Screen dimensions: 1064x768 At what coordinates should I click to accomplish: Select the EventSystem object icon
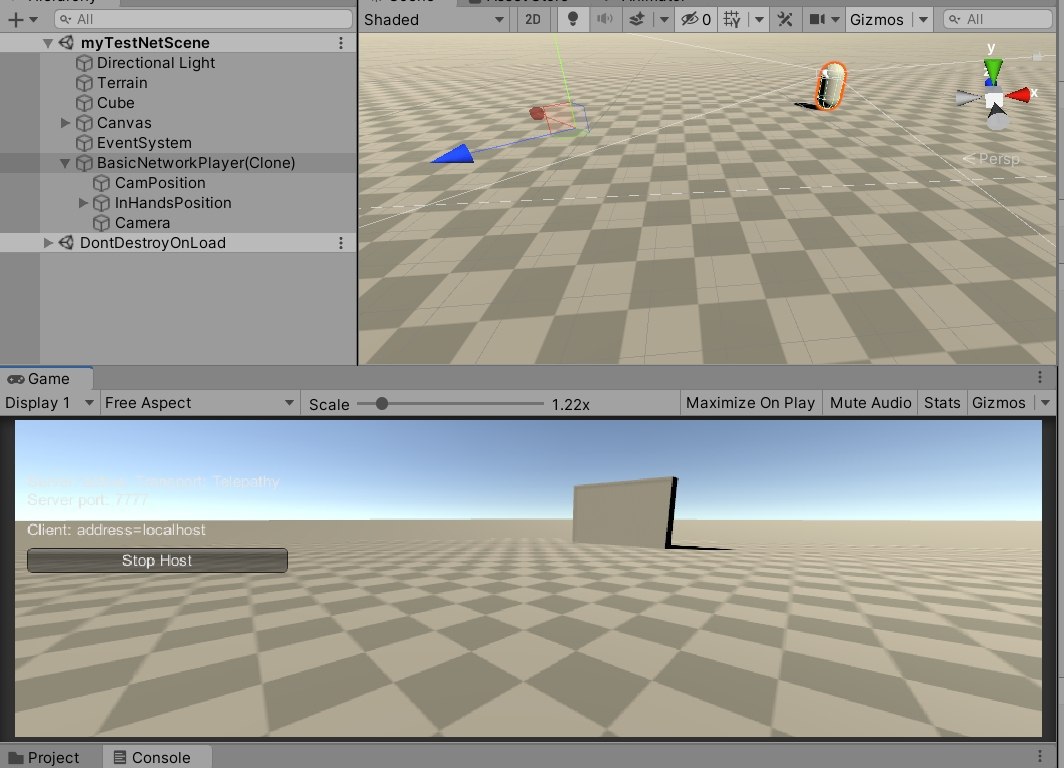click(84, 143)
